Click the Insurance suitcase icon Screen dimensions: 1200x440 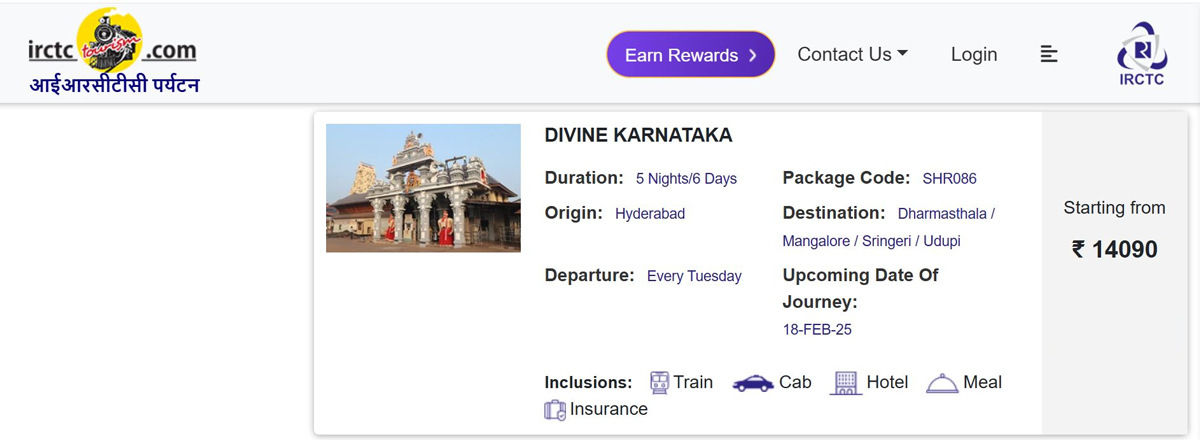tap(555, 409)
